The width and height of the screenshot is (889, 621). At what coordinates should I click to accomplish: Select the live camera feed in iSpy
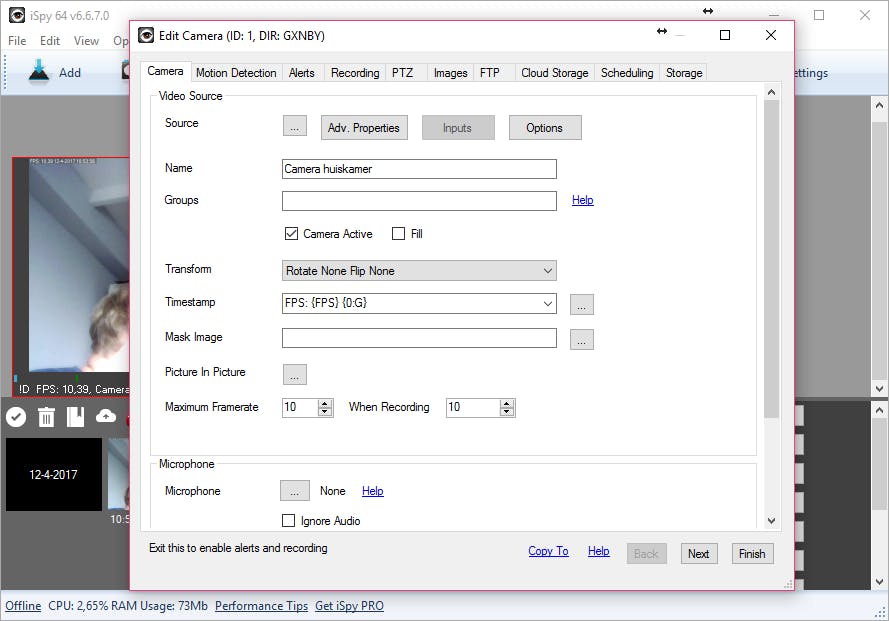(x=71, y=276)
